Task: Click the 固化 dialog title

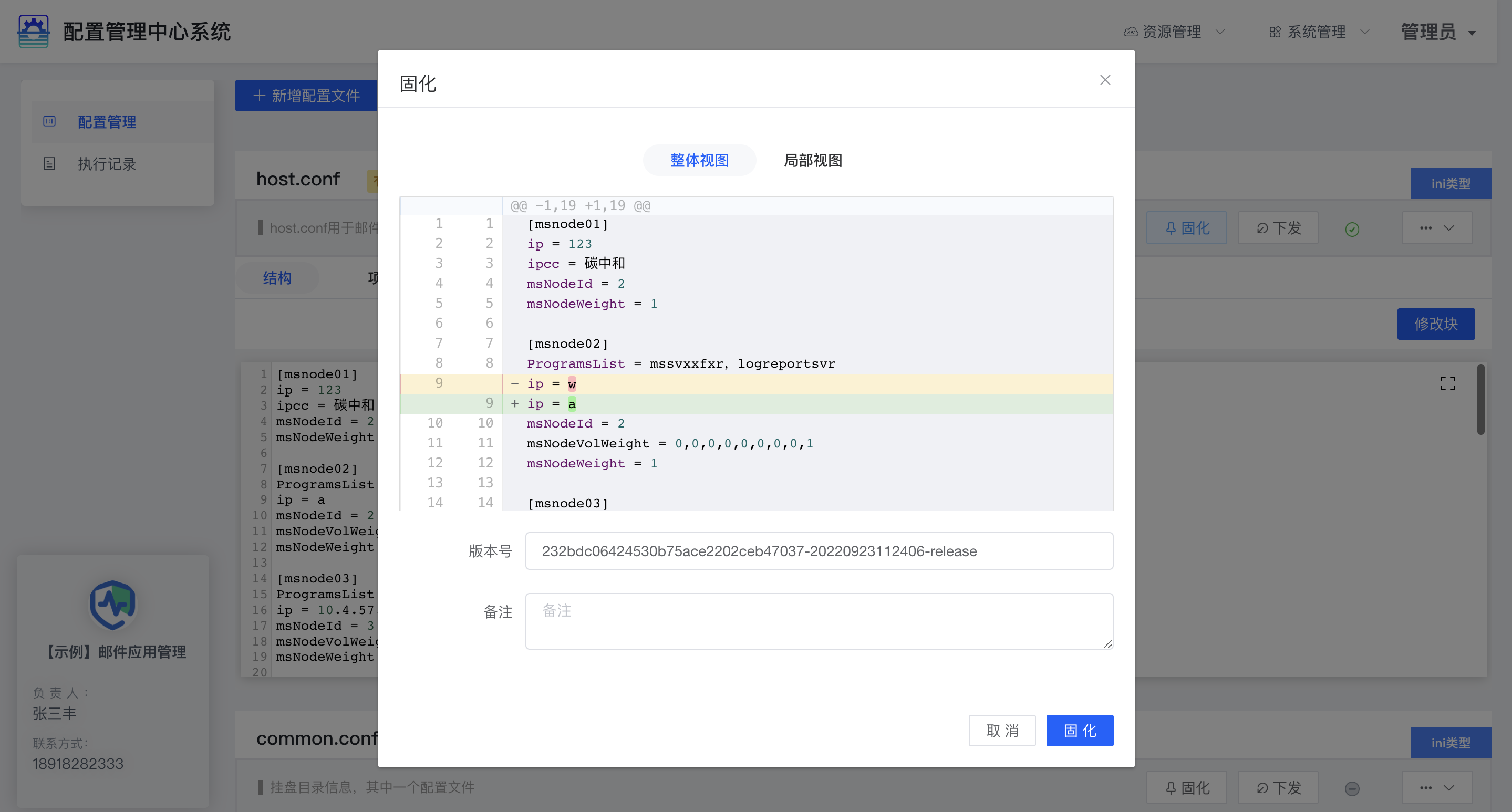Action: (x=418, y=84)
